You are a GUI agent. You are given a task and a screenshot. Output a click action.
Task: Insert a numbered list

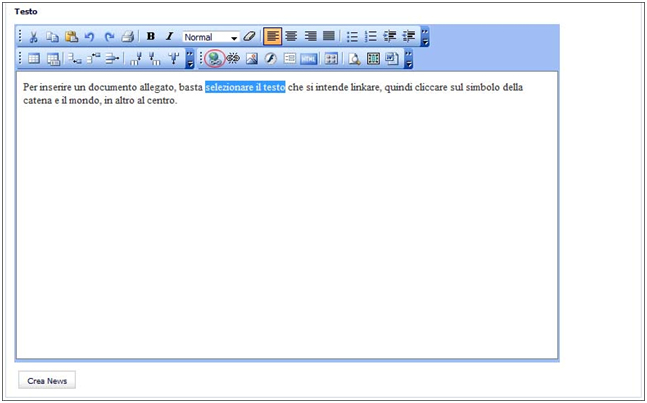pyautogui.click(x=371, y=36)
